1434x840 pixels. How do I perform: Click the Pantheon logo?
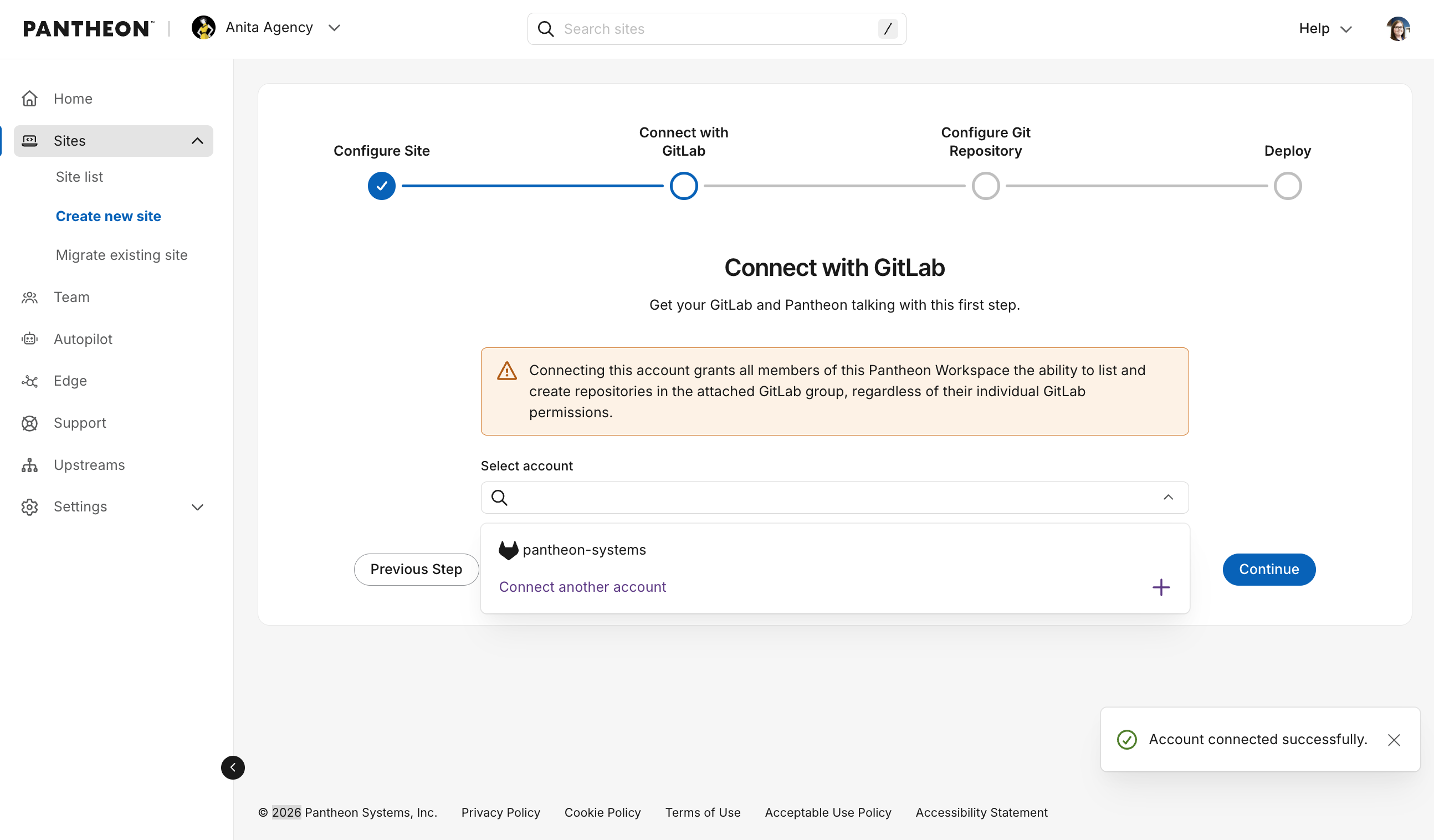pos(88,28)
